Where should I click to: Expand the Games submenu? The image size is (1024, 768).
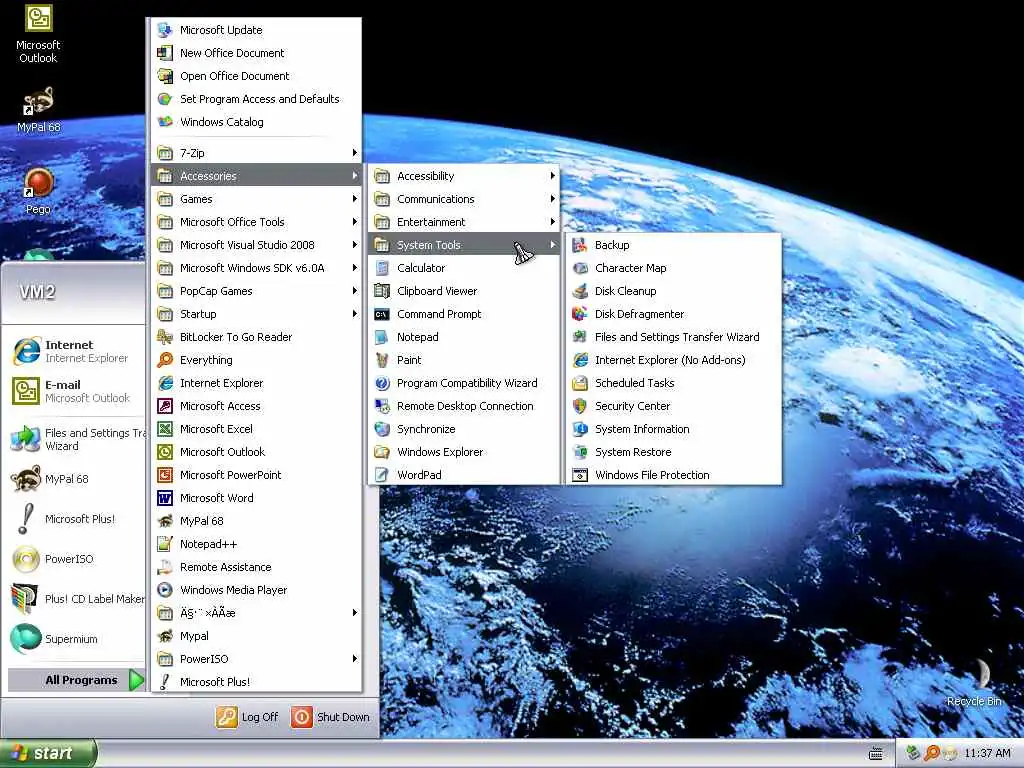pos(256,199)
